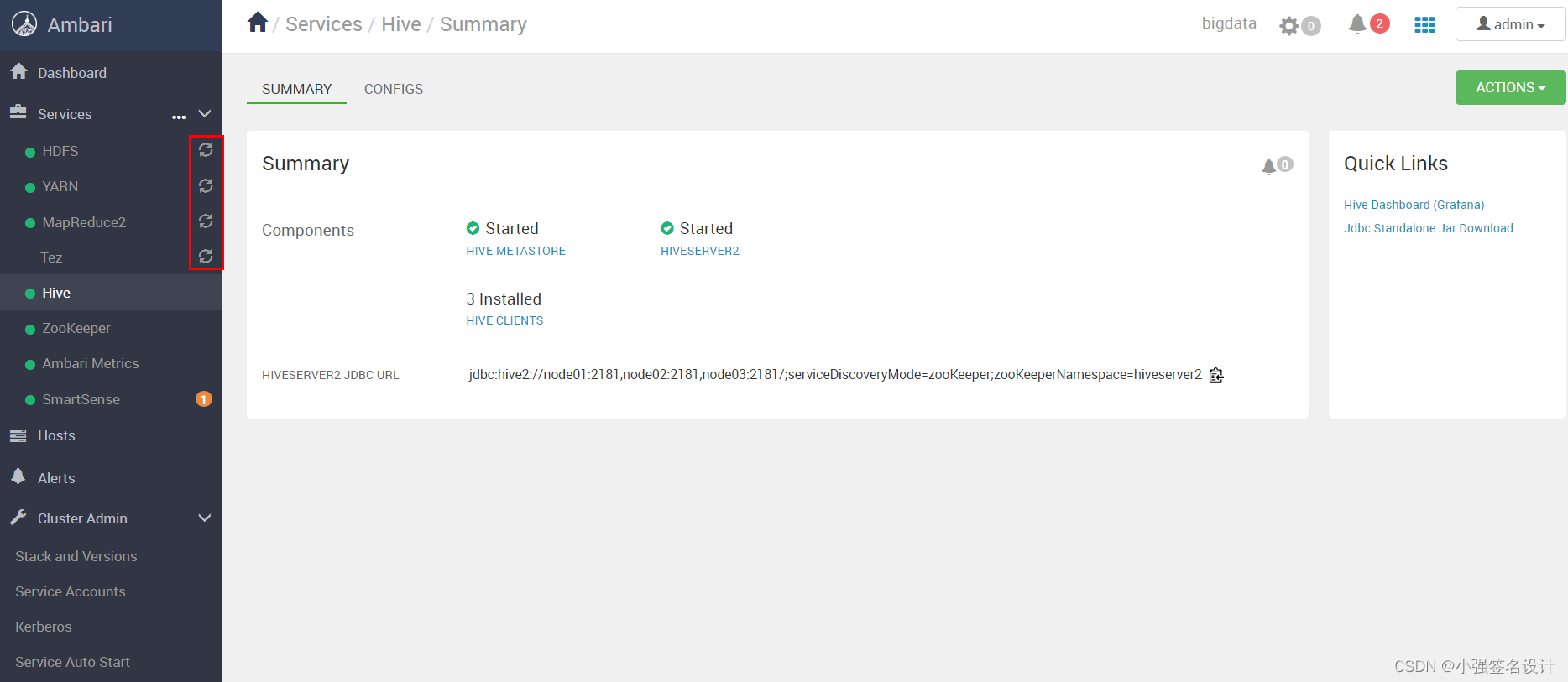
Task: Open the Kerberos page
Action: tap(44, 627)
